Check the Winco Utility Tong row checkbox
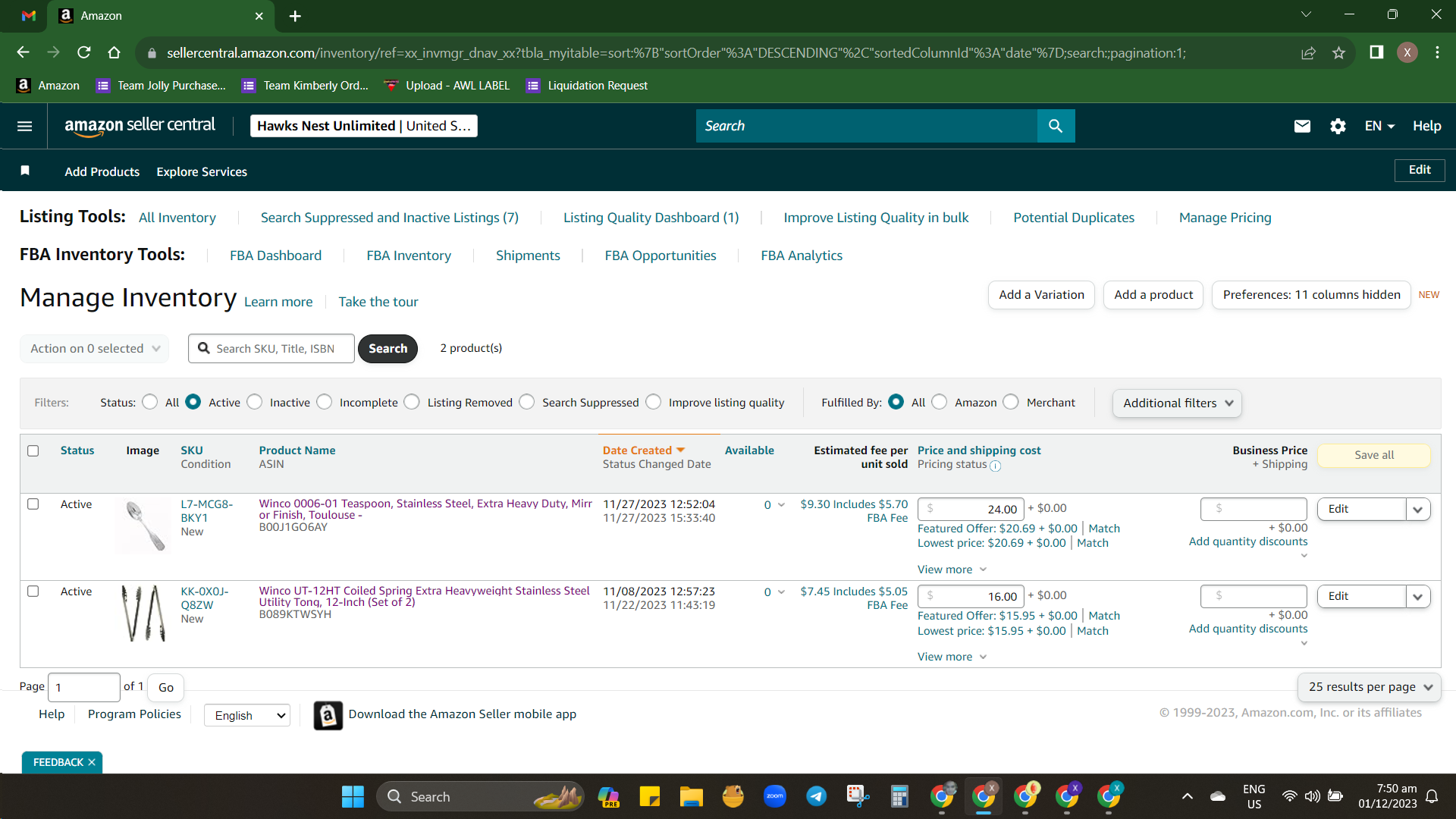 coord(33,591)
